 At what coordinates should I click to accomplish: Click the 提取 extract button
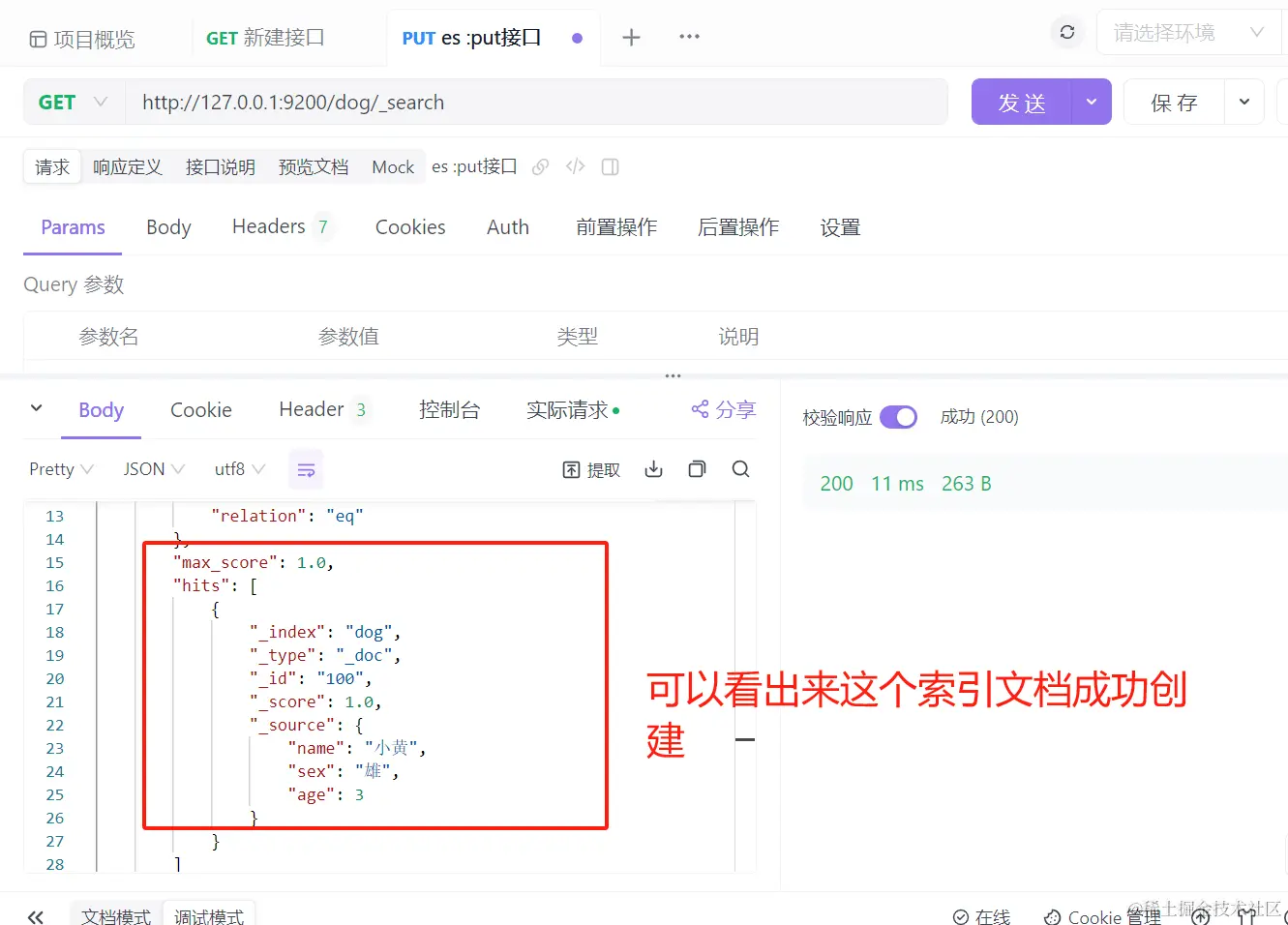coord(591,469)
